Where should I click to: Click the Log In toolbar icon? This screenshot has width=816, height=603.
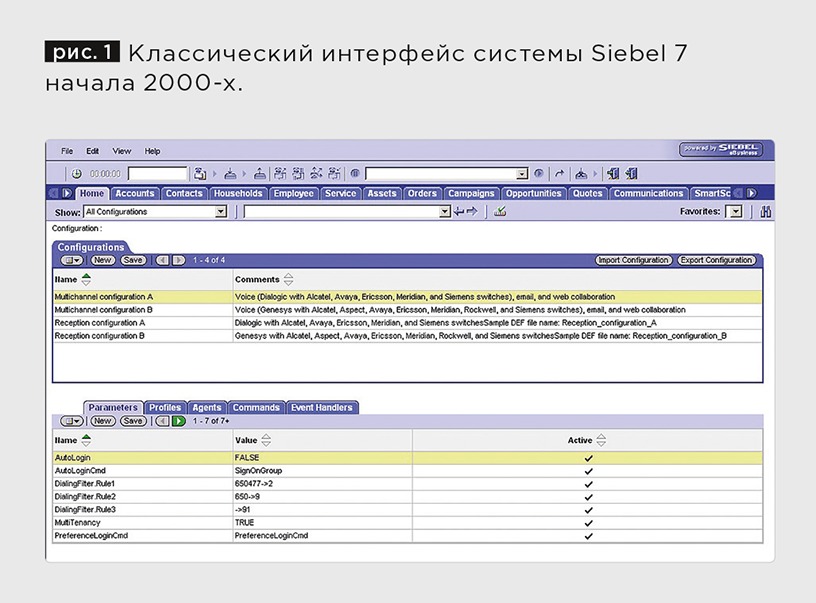(614, 173)
